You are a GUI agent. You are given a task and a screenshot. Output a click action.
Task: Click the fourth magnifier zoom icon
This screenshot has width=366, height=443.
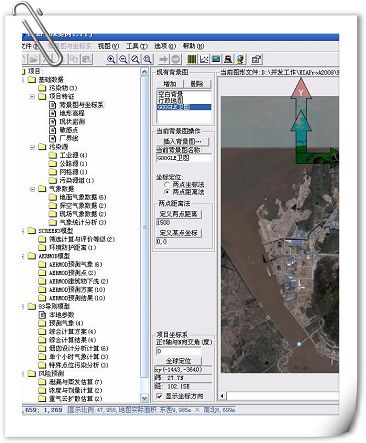(x=147, y=59)
